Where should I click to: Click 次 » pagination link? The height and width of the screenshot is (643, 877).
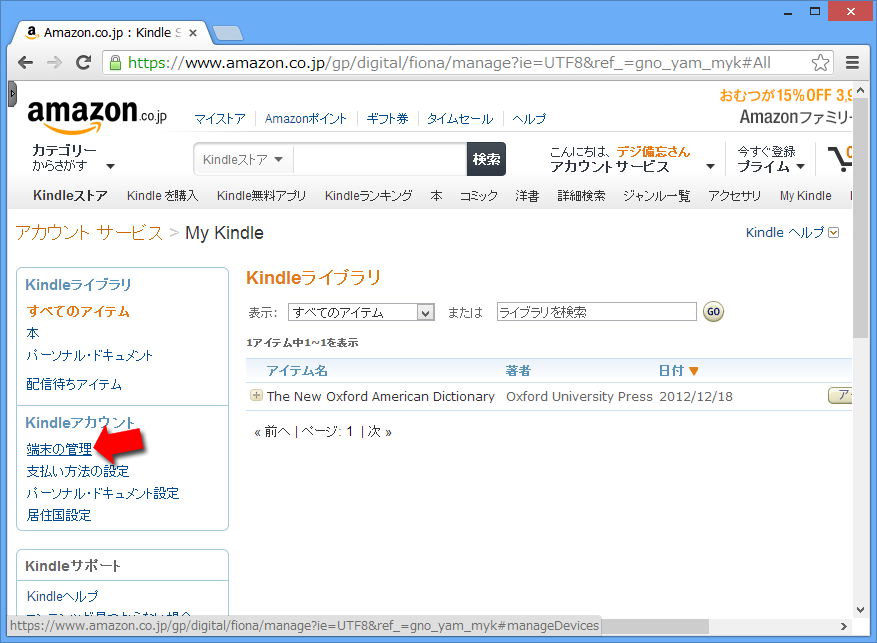(x=380, y=431)
